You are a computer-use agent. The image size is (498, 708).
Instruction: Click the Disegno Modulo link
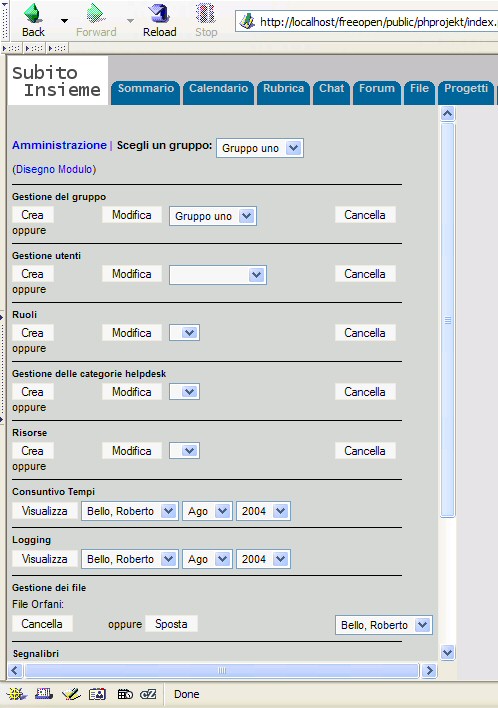(x=54, y=169)
